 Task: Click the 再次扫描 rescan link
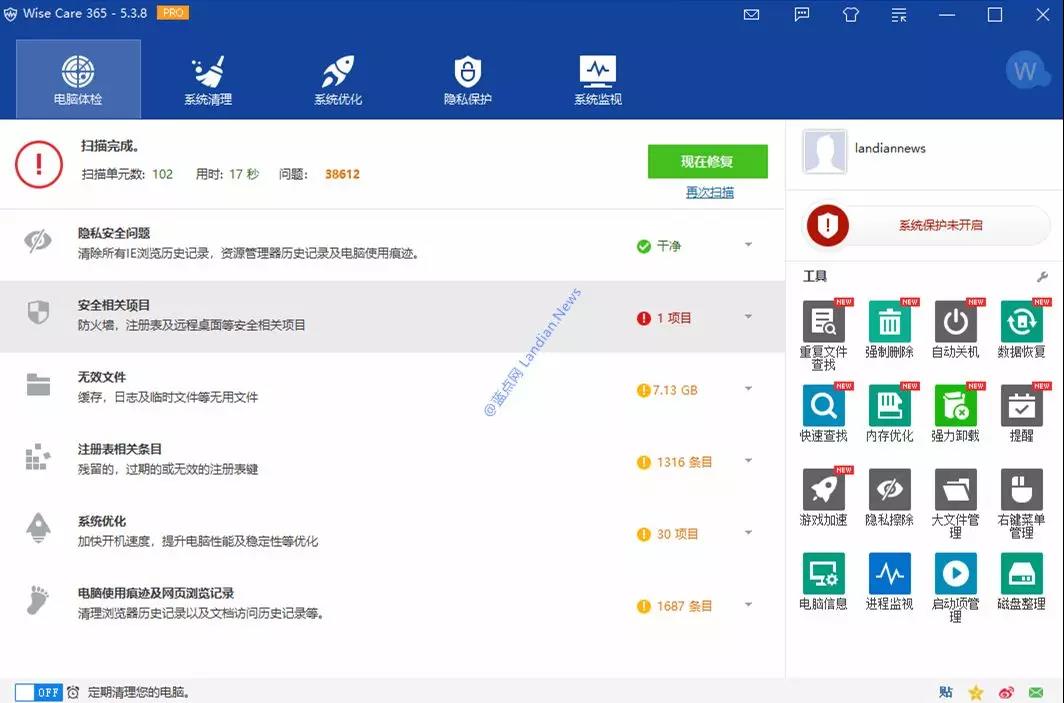[709, 192]
